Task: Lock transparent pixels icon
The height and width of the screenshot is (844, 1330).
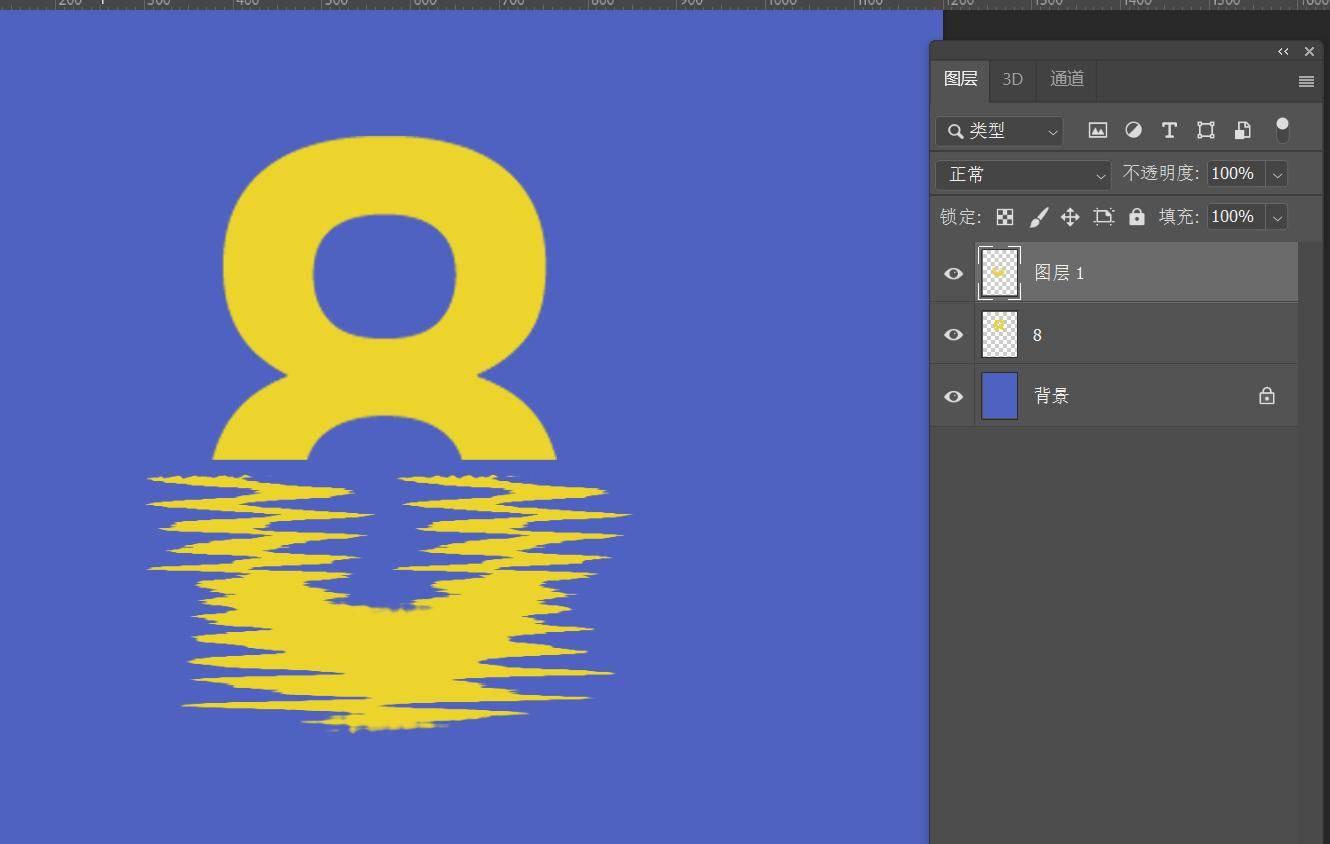Action: pos(1005,217)
